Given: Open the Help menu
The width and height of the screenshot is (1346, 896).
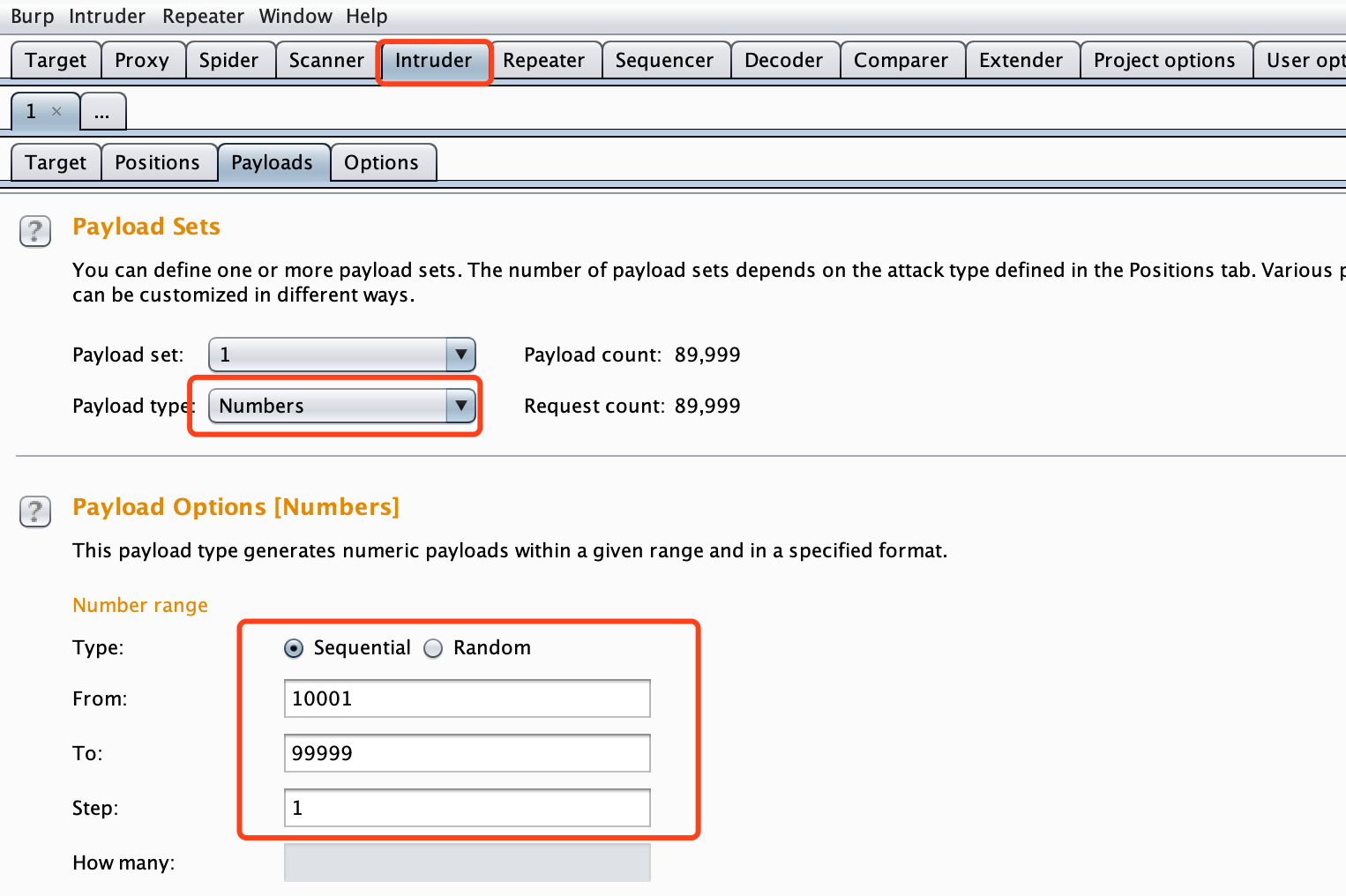Looking at the screenshot, I should 367,16.
